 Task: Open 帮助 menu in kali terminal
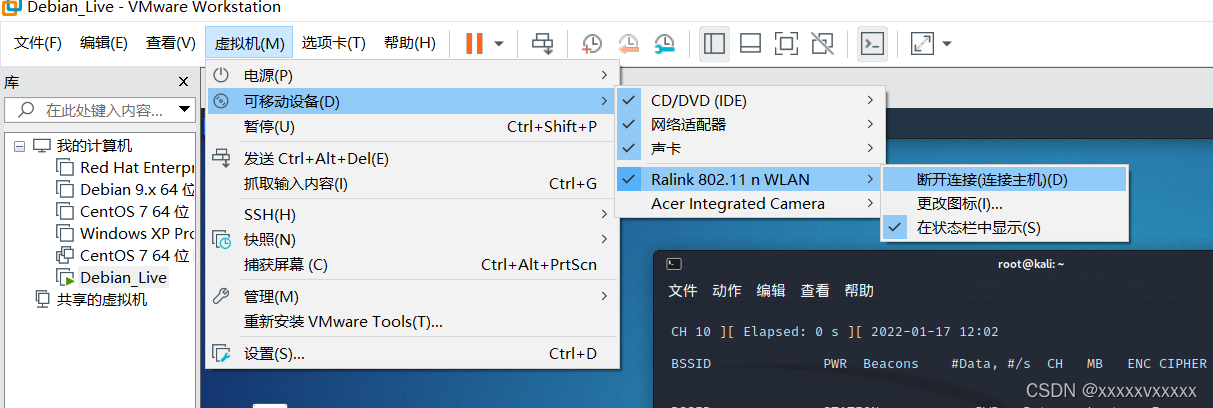[x=859, y=290]
